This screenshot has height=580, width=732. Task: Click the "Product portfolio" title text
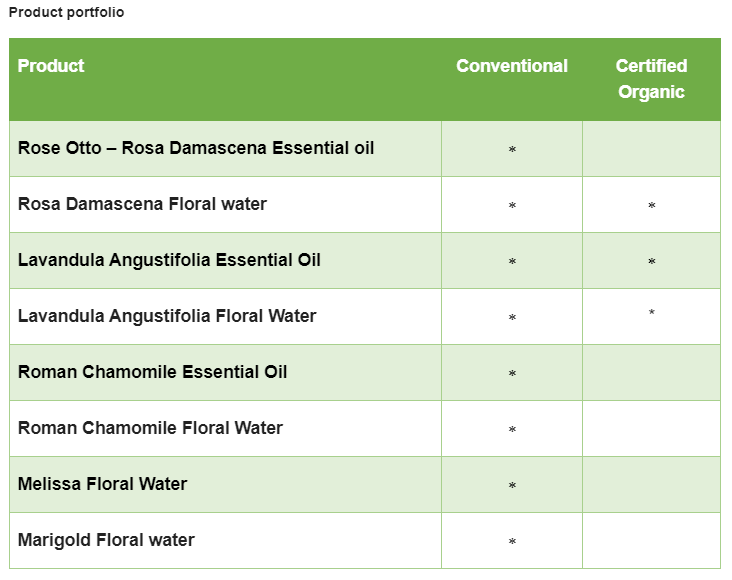tap(66, 12)
